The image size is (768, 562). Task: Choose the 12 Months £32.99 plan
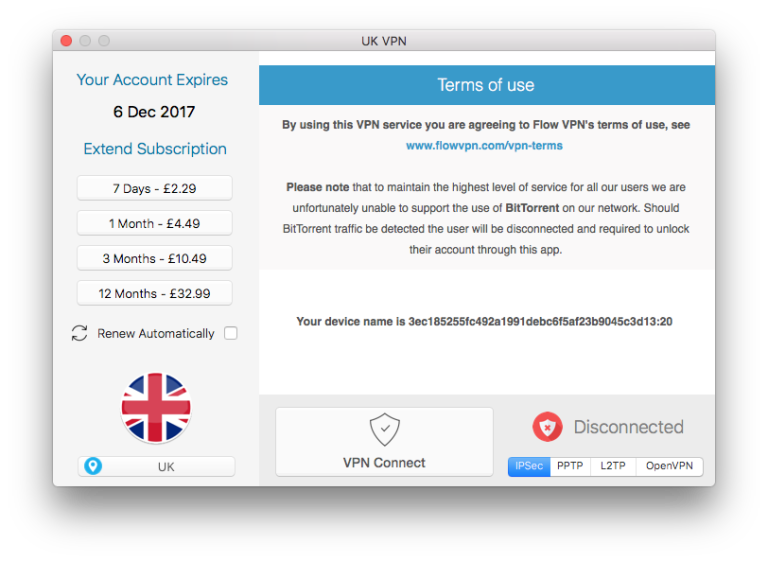click(x=154, y=293)
